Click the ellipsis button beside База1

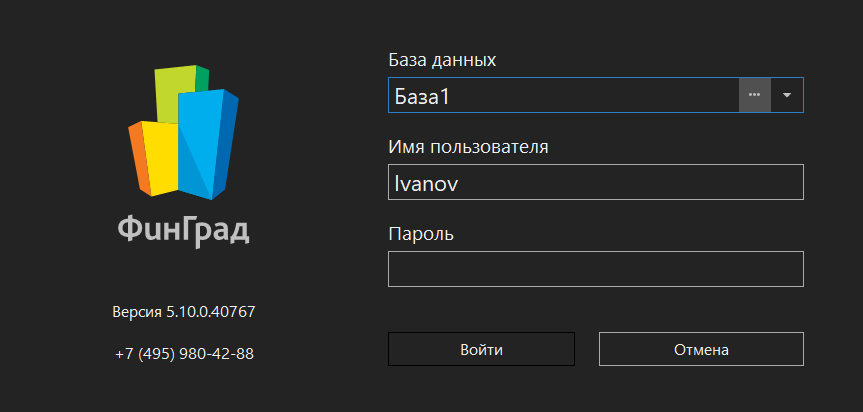754,95
